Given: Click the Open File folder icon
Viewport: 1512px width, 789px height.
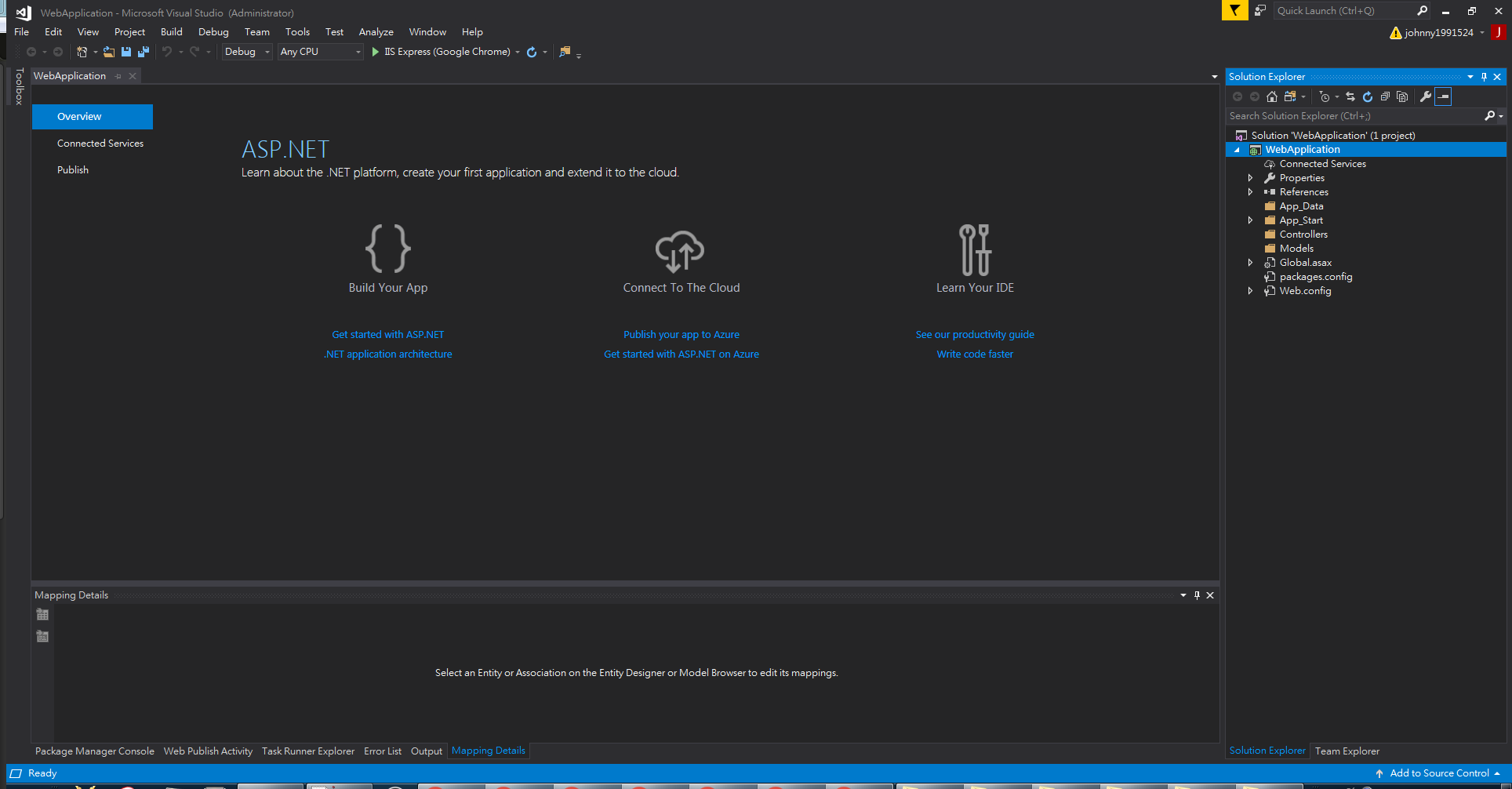Looking at the screenshot, I should coord(109,52).
